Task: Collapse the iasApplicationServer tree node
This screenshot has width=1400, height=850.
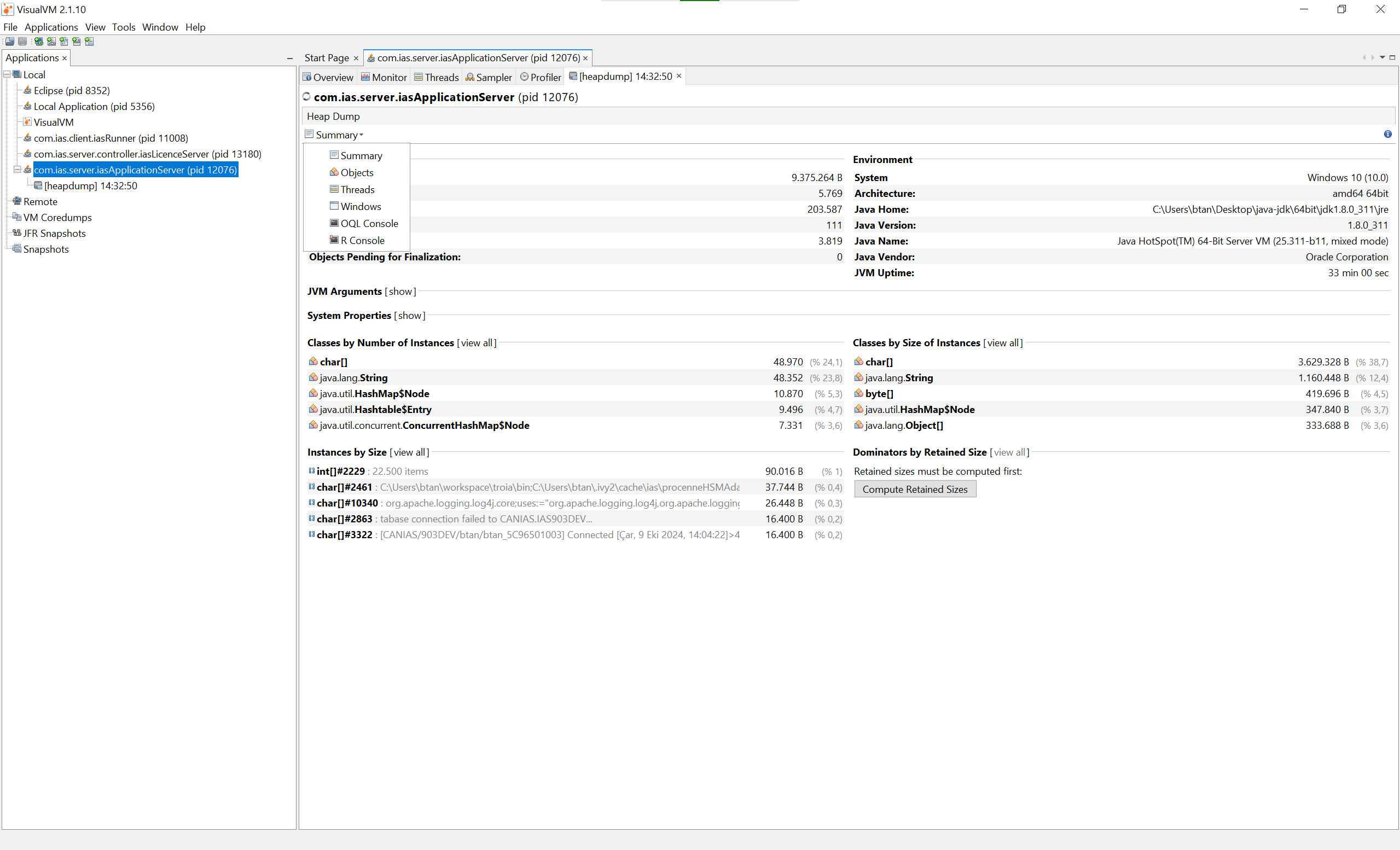Action: (x=17, y=170)
